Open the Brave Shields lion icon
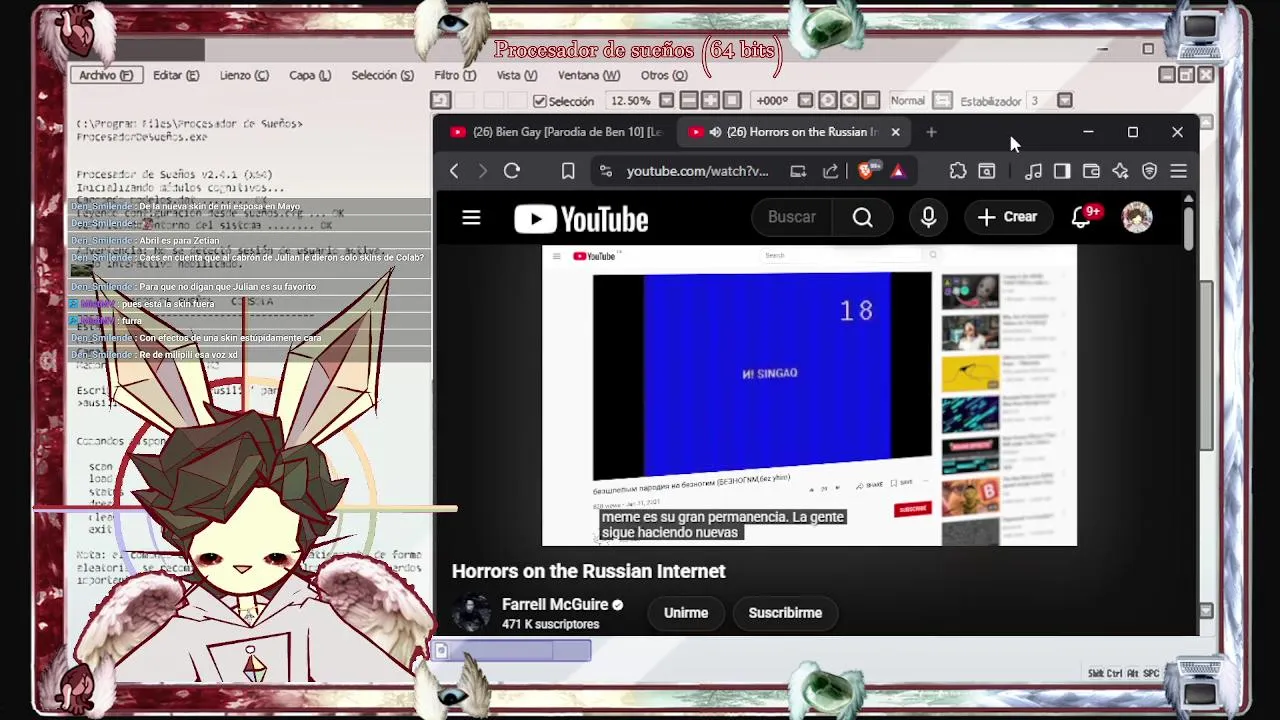The image size is (1280, 720). [x=867, y=171]
